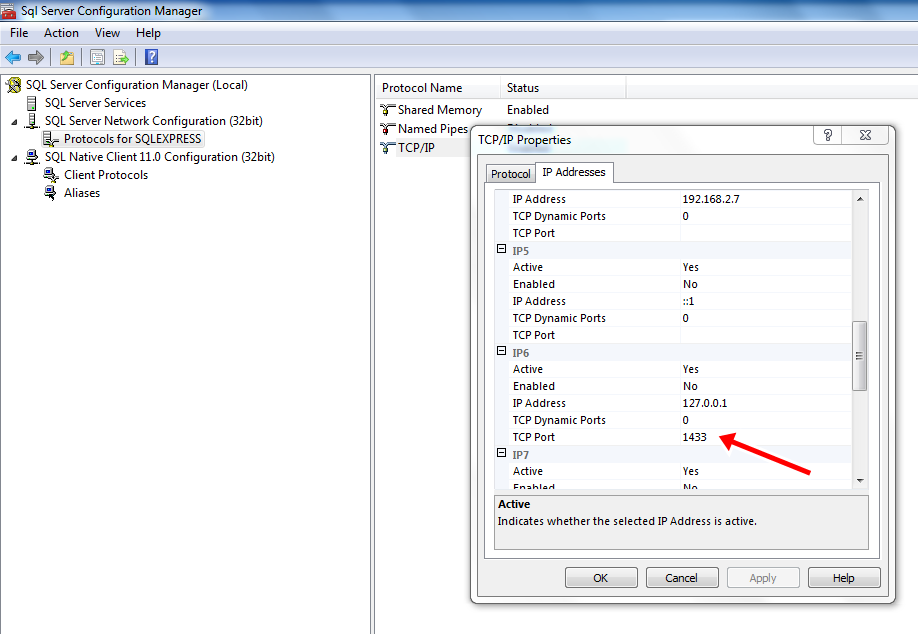Image resolution: width=918 pixels, height=634 pixels.
Task: Click the Aliases icon
Action: 51,193
